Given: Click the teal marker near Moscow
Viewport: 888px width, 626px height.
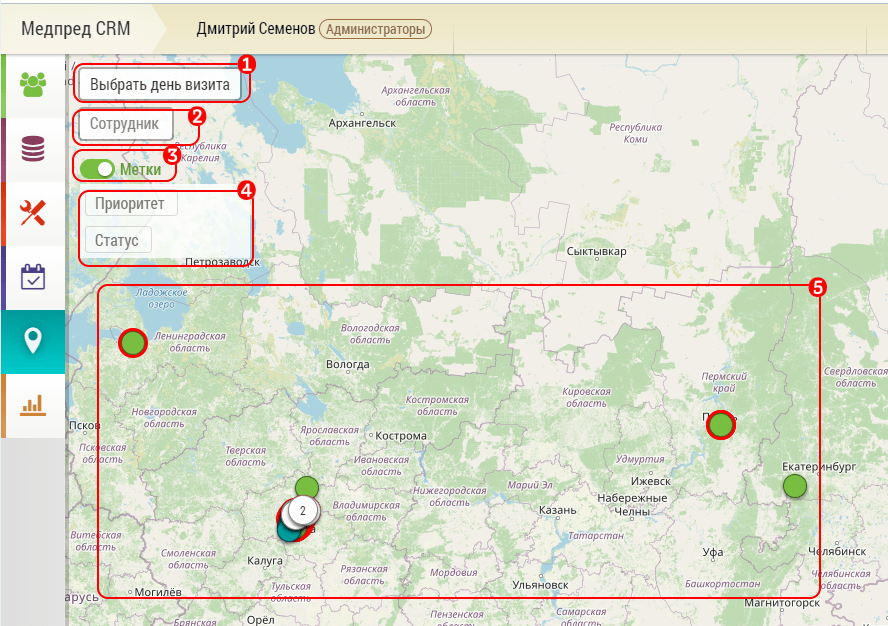Looking at the screenshot, I should point(286,530).
